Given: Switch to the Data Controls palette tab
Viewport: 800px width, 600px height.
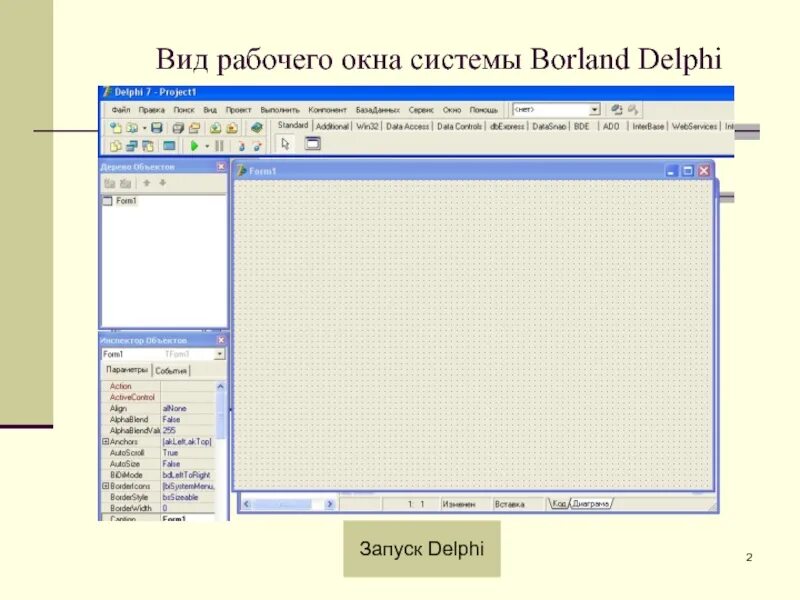Looking at the screenshot, I should 459,126.
